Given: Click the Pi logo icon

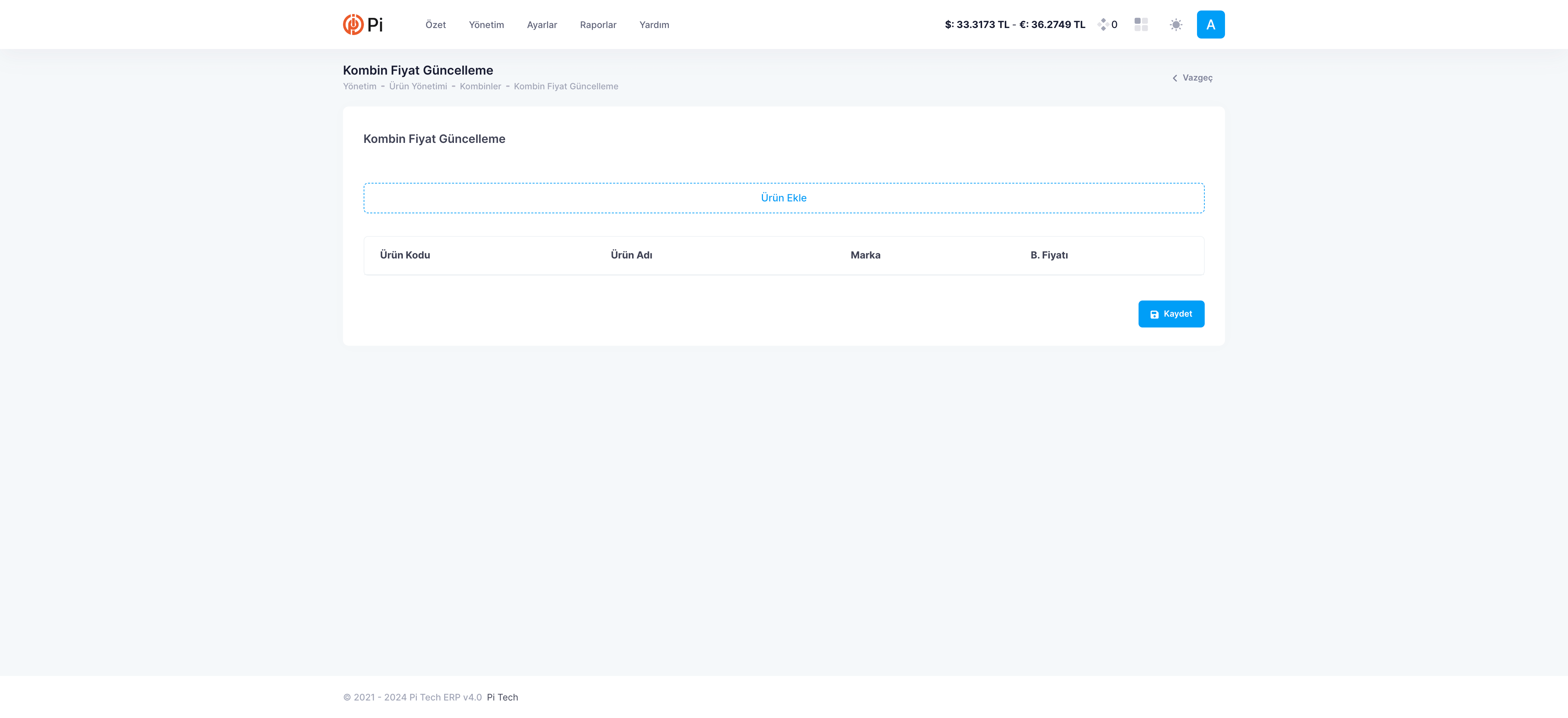Looking at the screenshot, I should [353, 25].
